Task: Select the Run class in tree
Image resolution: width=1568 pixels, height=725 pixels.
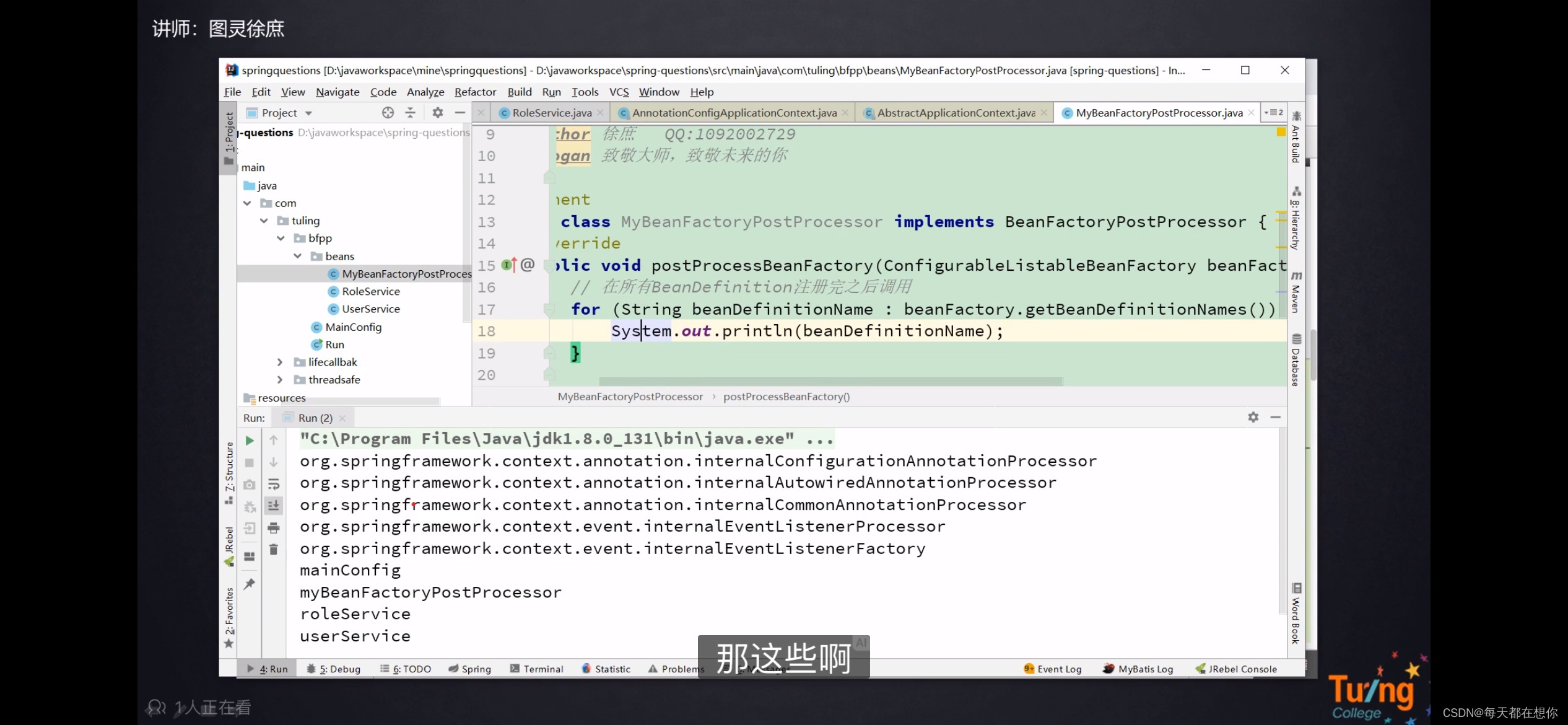Action: 334,345
